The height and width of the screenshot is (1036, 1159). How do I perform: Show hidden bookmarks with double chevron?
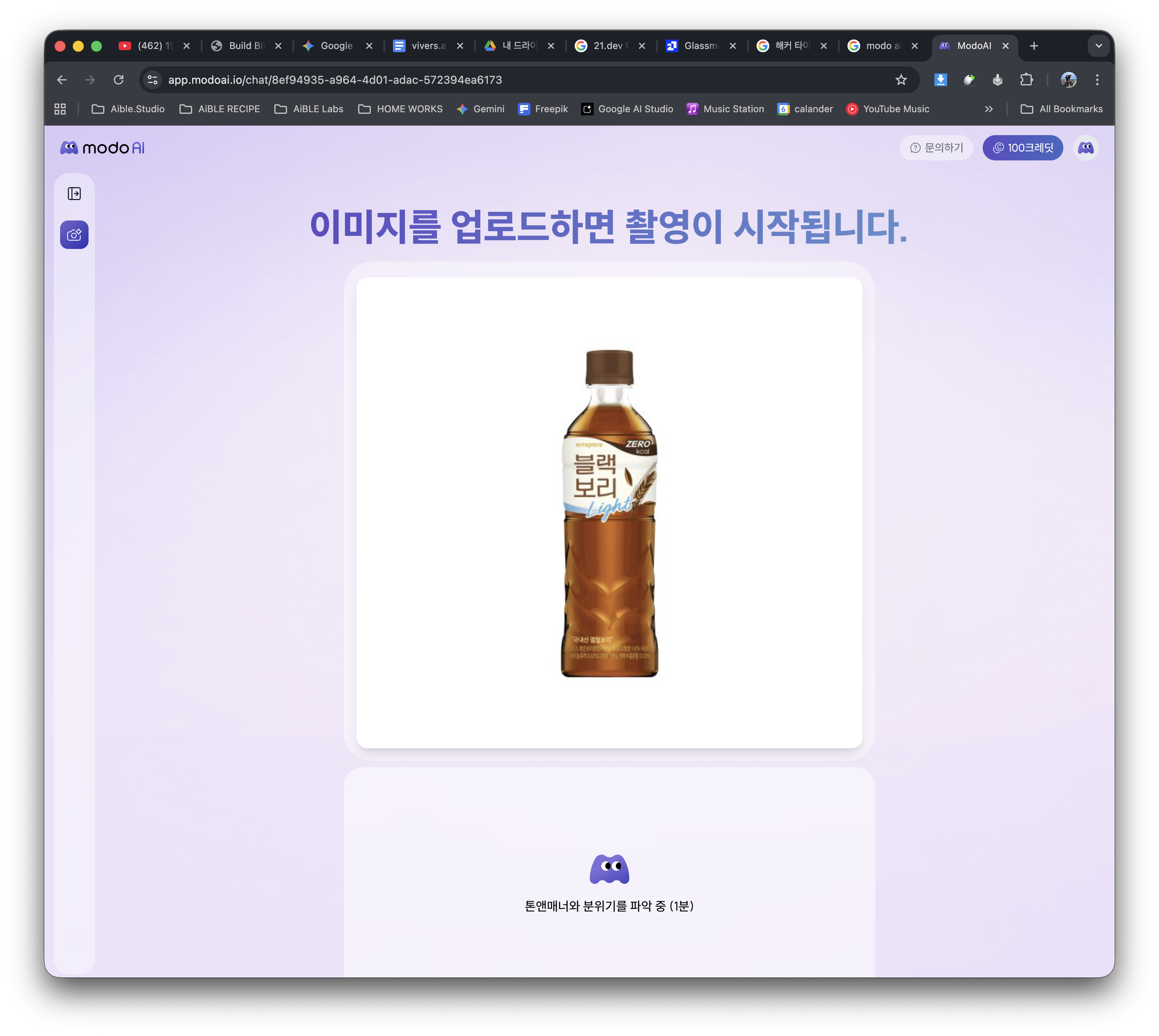pyautogui.click(x=989, y=109)
